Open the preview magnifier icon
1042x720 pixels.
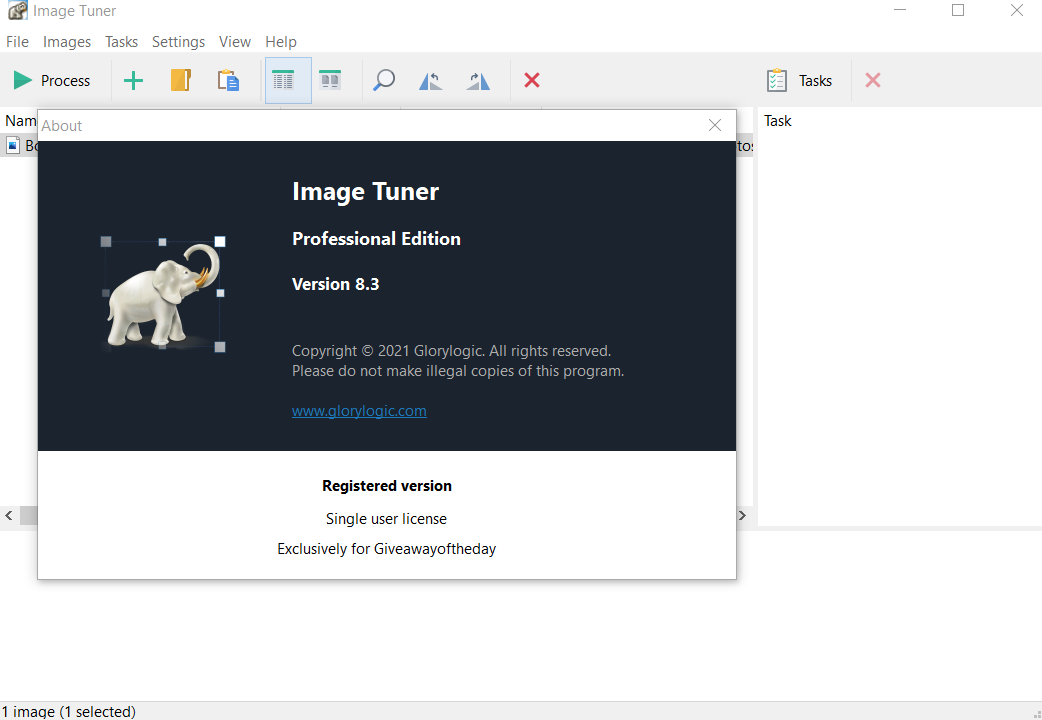[x=384, y=80]
